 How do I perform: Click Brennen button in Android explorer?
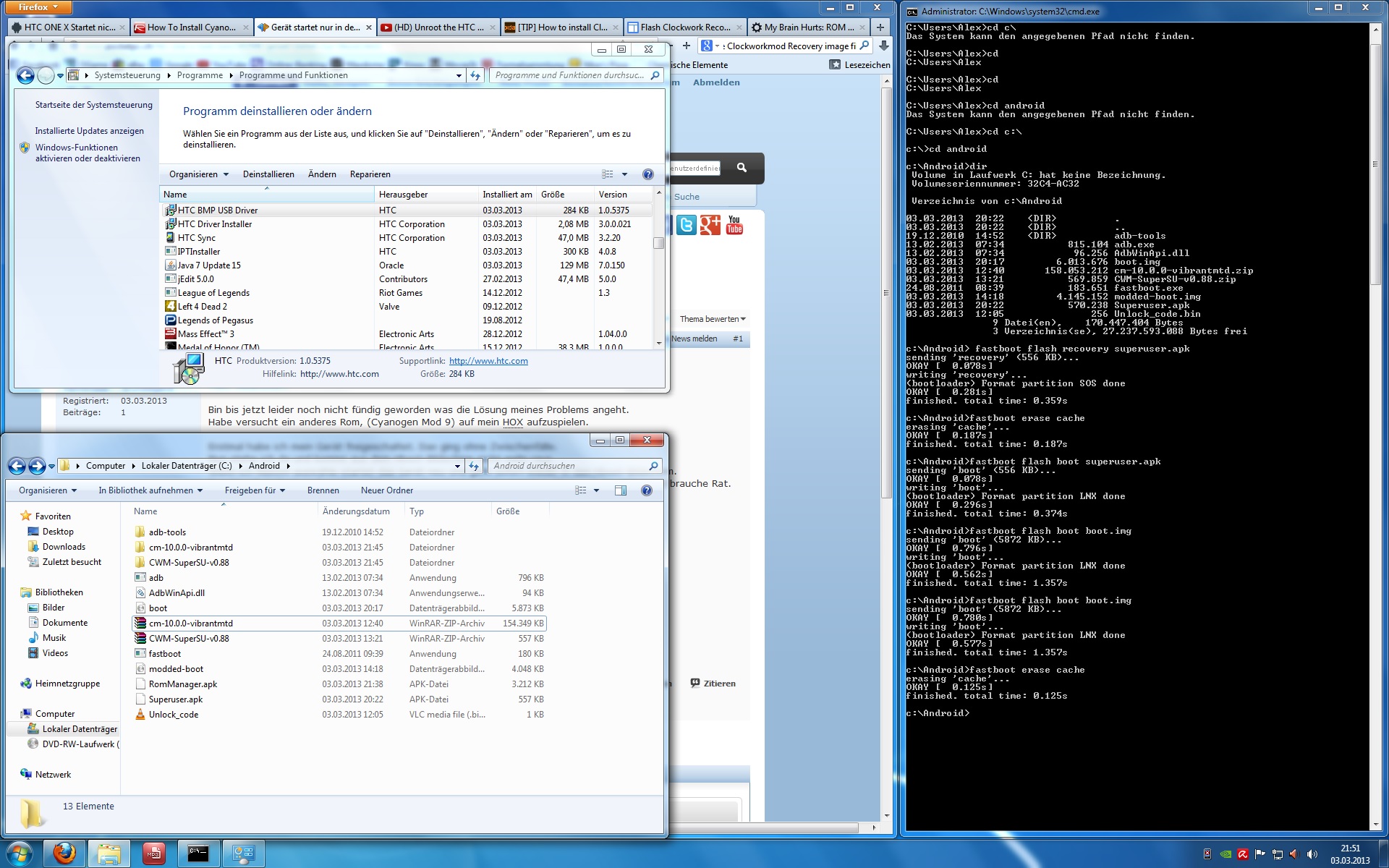(x=323, y=490)
